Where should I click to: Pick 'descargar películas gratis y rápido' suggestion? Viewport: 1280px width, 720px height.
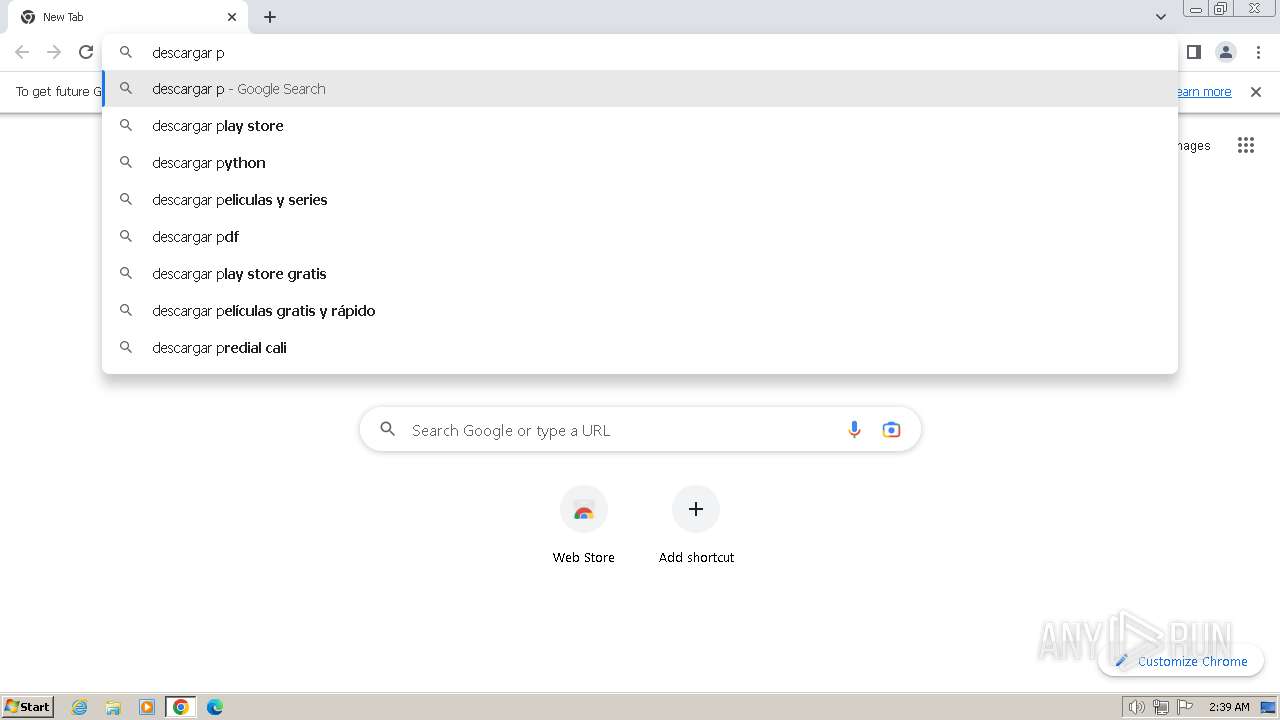tap(640, 311)
